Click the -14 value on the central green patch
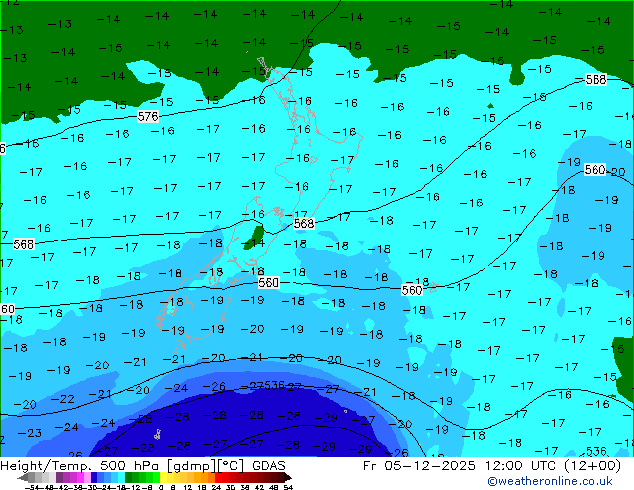 tap(253, 243)
